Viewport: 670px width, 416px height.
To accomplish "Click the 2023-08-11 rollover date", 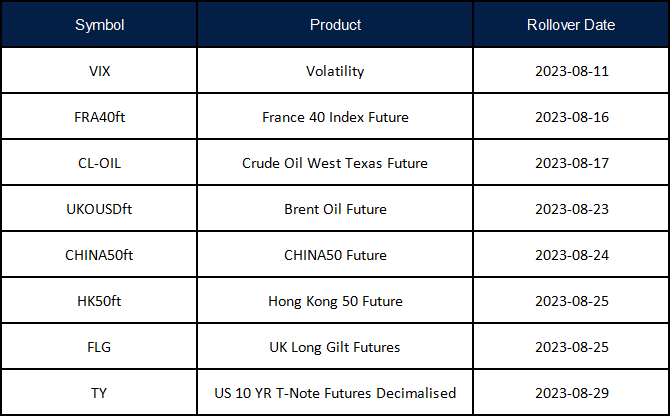I will tap(571, 71).
